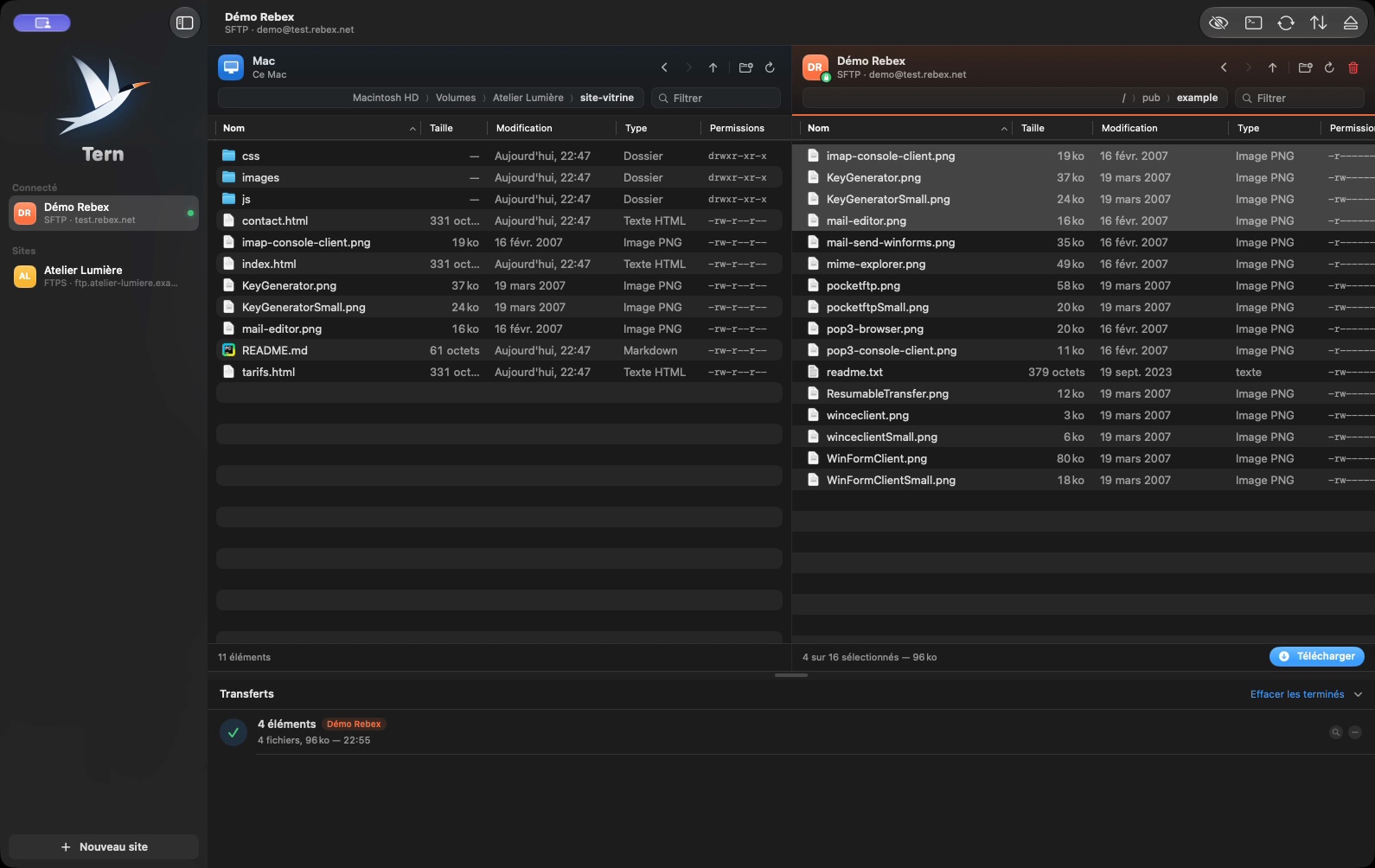
Task: Collapse the Transferts panel with the chevron
Action: point(1358,694)
